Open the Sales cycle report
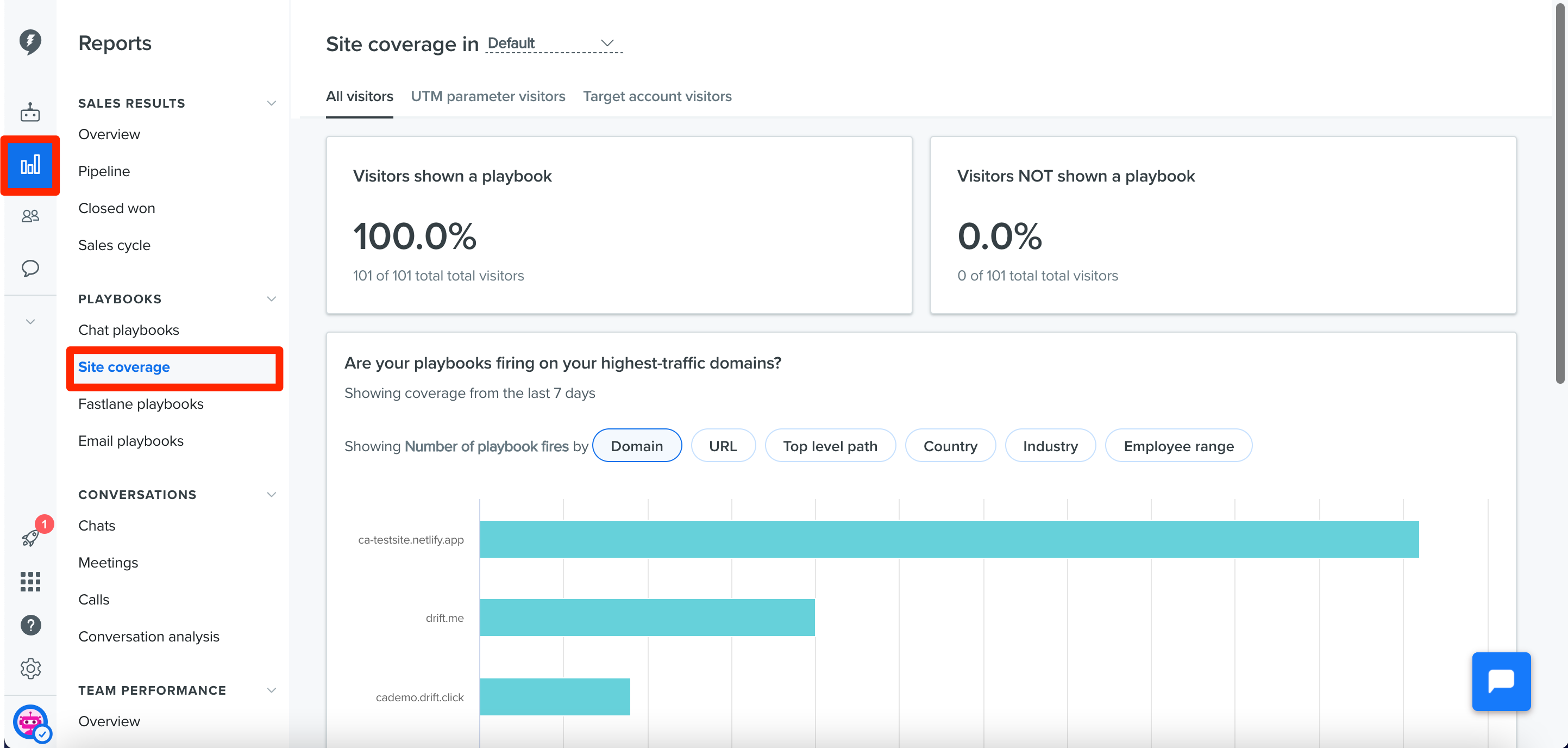This screenshot has height=748, width=1568. [114, 246]
